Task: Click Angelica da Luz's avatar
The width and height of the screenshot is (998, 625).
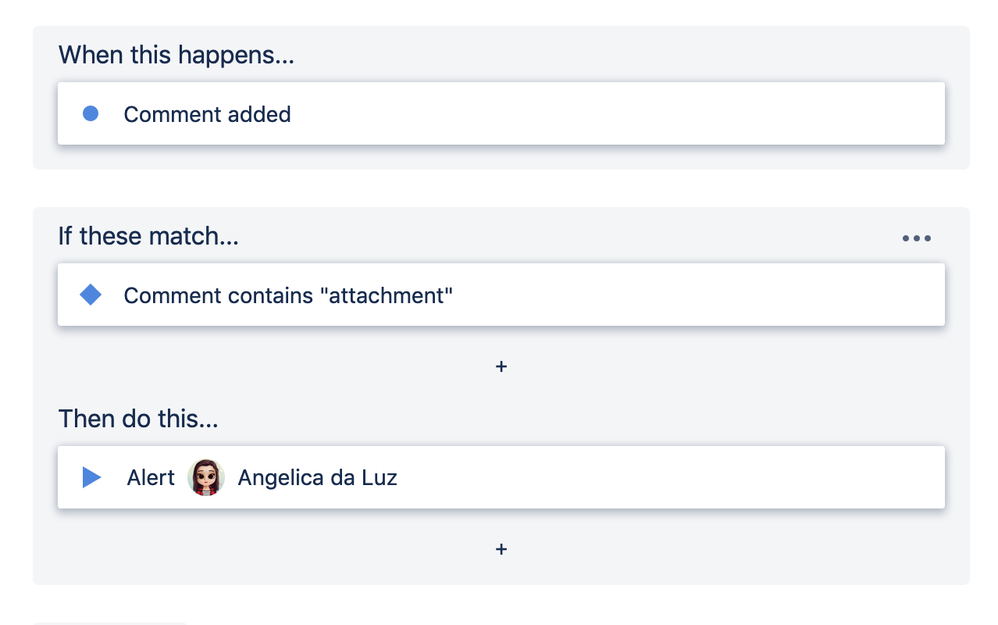Action: 206,477
